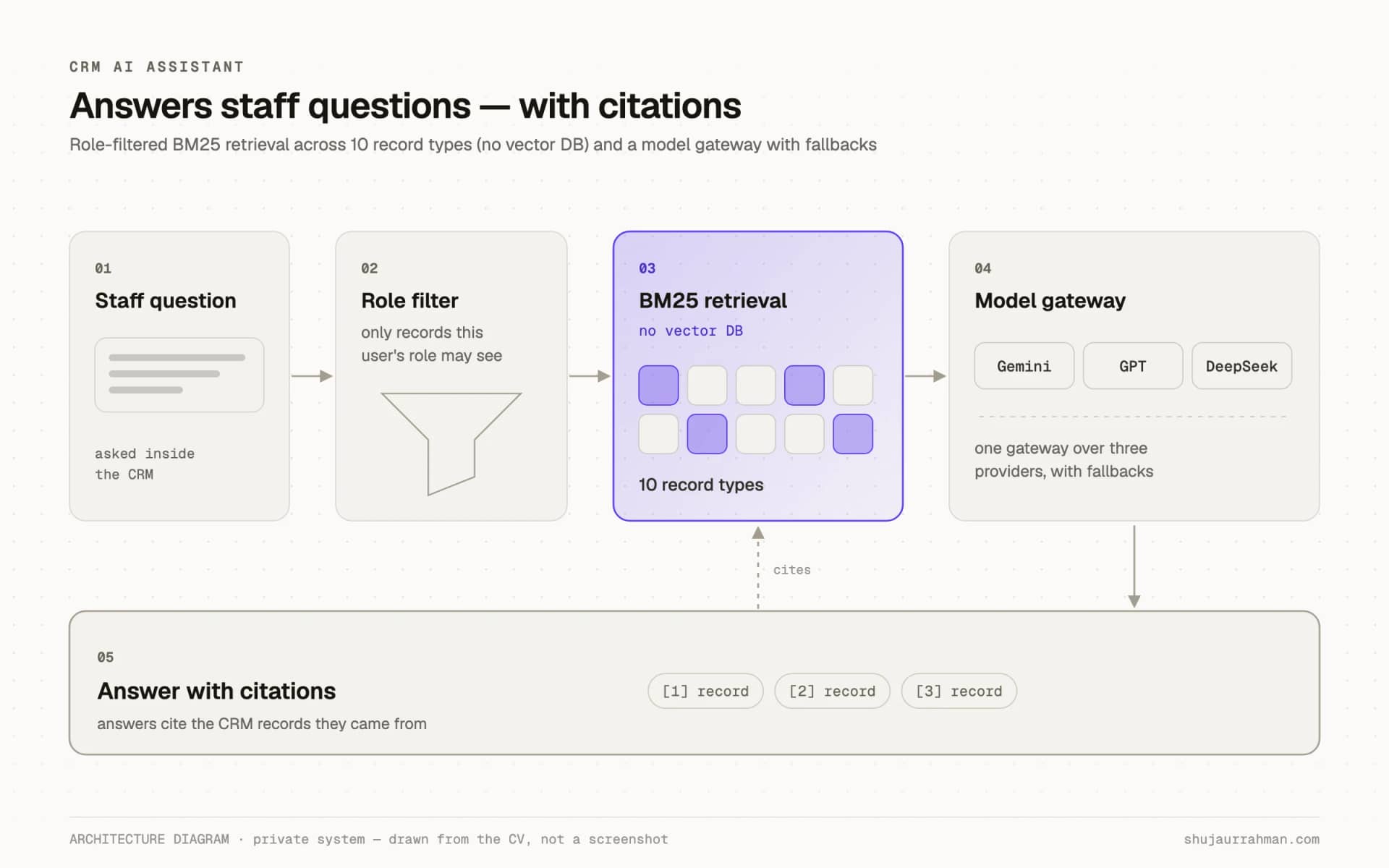Click the 'BM25 retrieval' card title
The image size is (1389, 868).
(713, 300)
